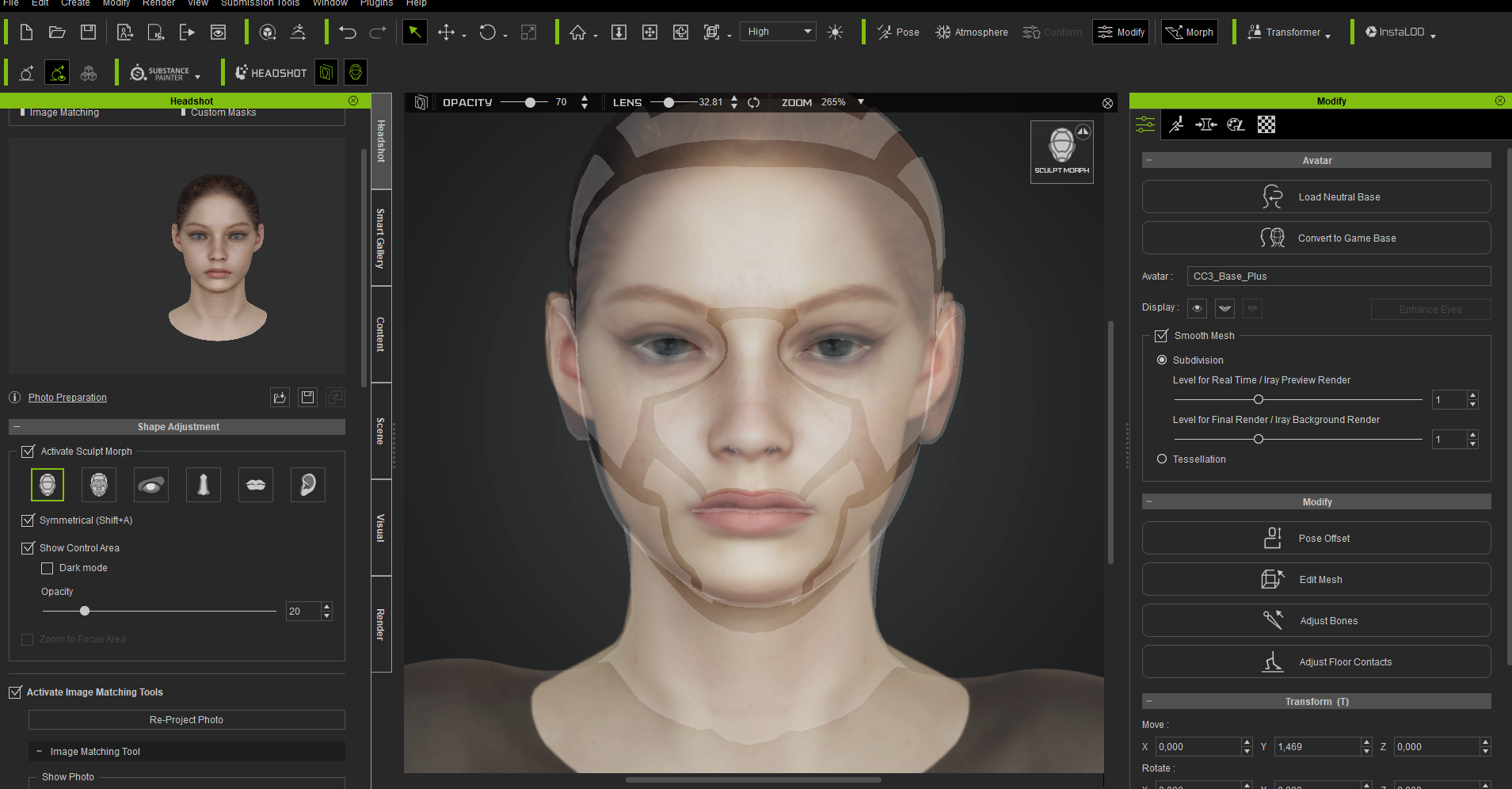
Task: Open viewport Zoom percentage dropdown arrow
Action: [861, 102]
